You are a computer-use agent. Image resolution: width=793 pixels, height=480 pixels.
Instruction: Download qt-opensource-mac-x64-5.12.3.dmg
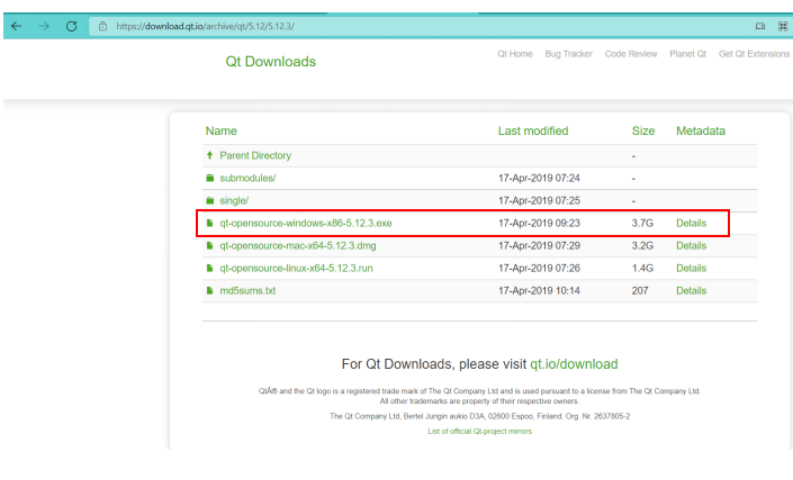(x=298, y=246)
